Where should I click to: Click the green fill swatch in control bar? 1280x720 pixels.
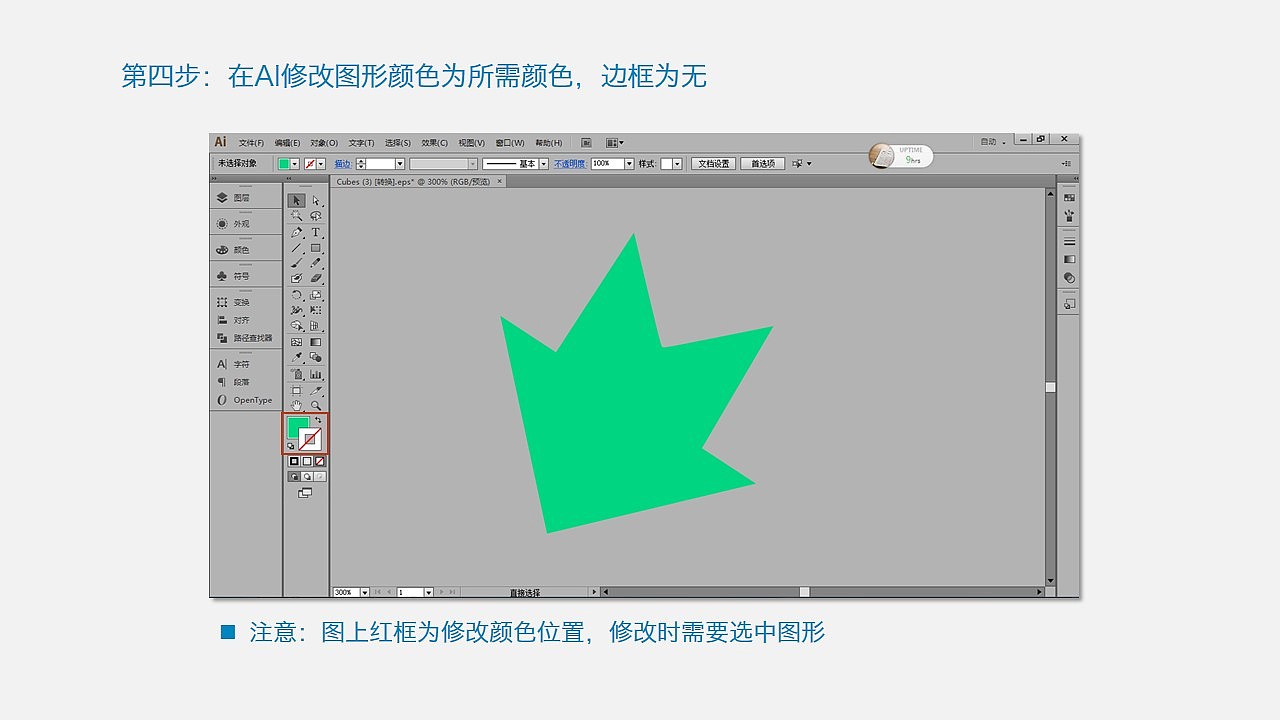284,164
